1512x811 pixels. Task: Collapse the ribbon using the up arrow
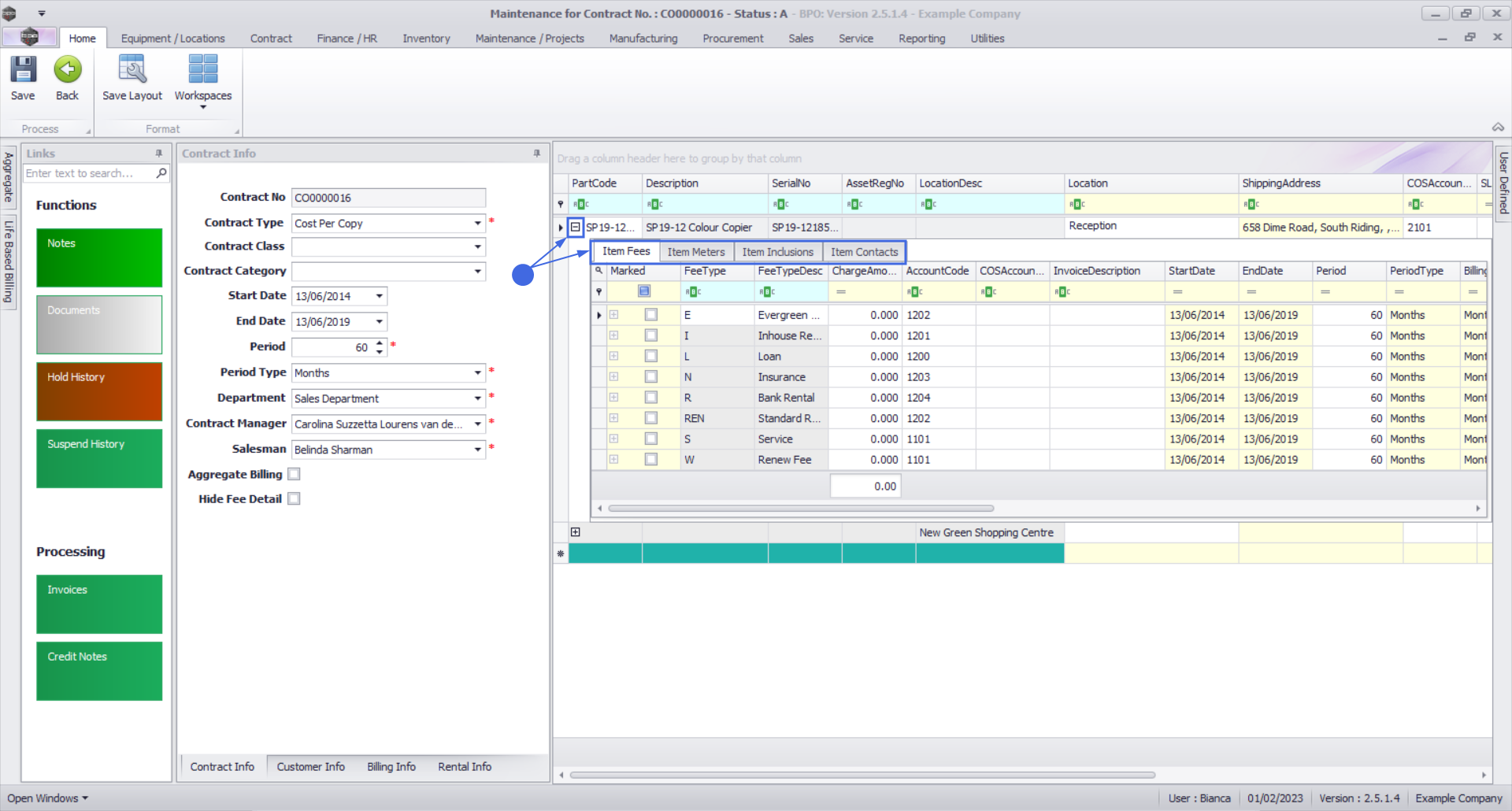coord(1498,128)
